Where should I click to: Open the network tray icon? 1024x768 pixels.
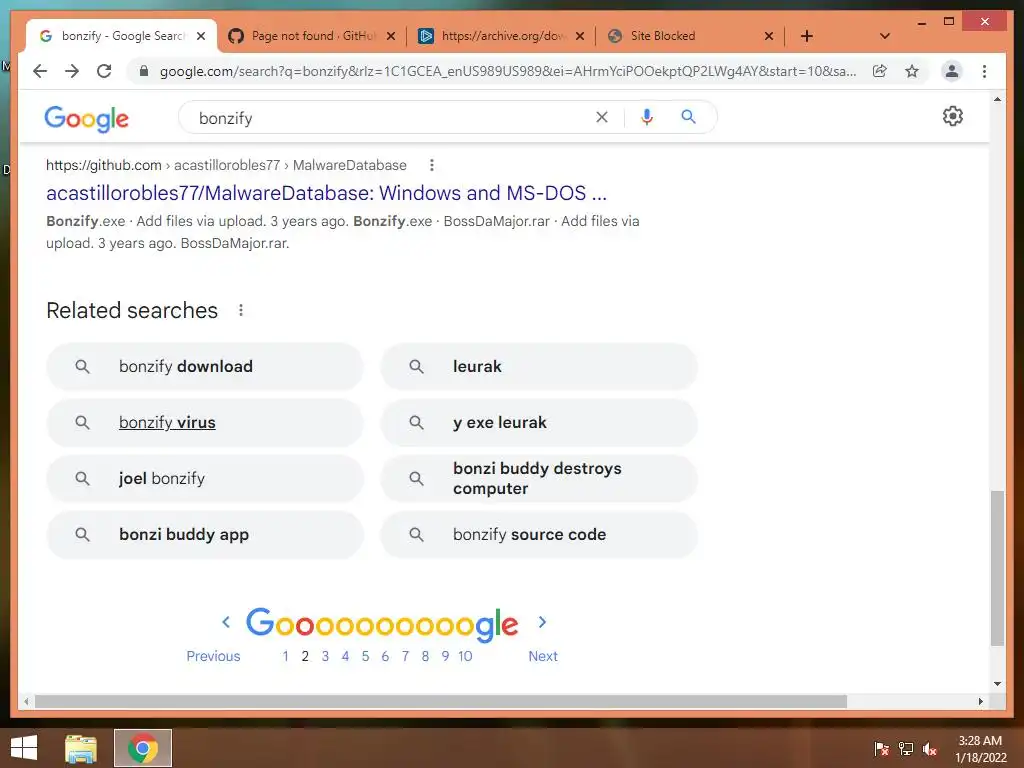pyautogui.click(x=906, y=748)
